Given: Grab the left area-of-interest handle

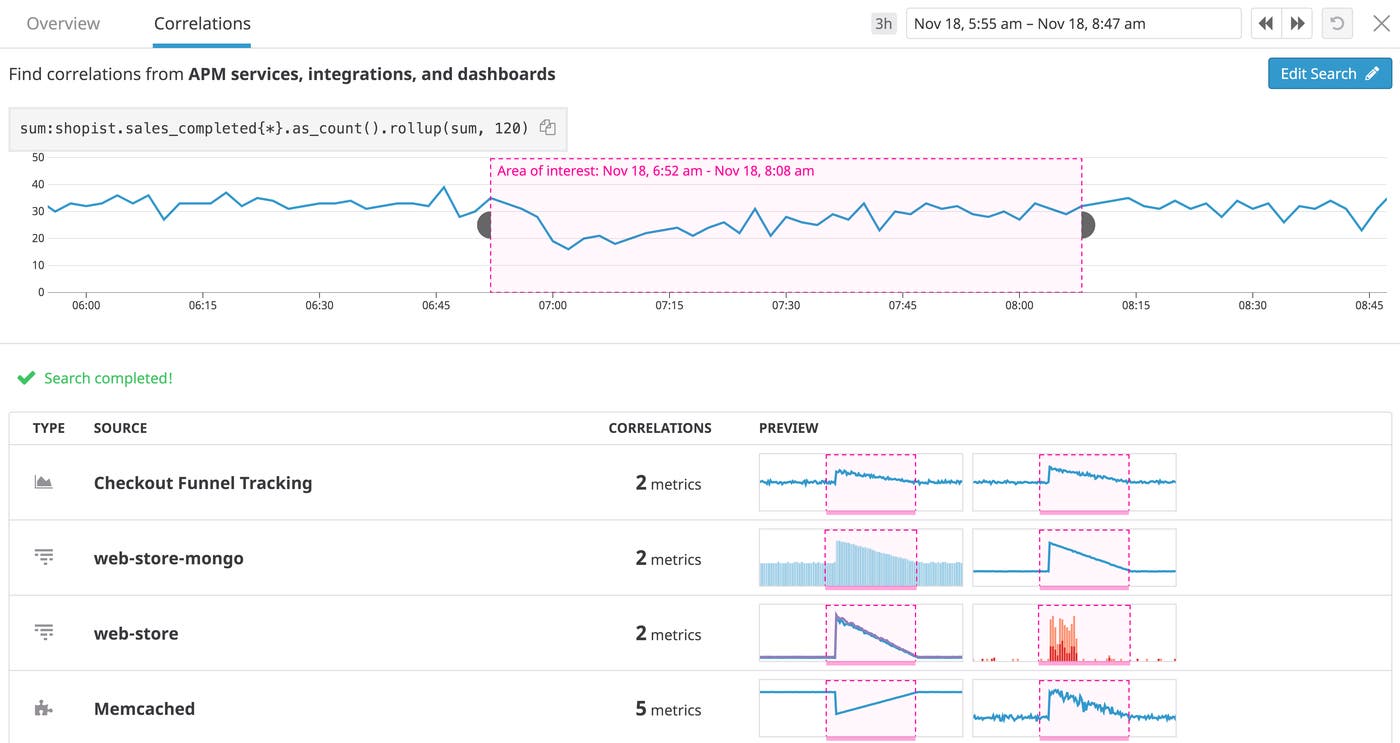Looking at the screenshot, I should click(484, 225).
